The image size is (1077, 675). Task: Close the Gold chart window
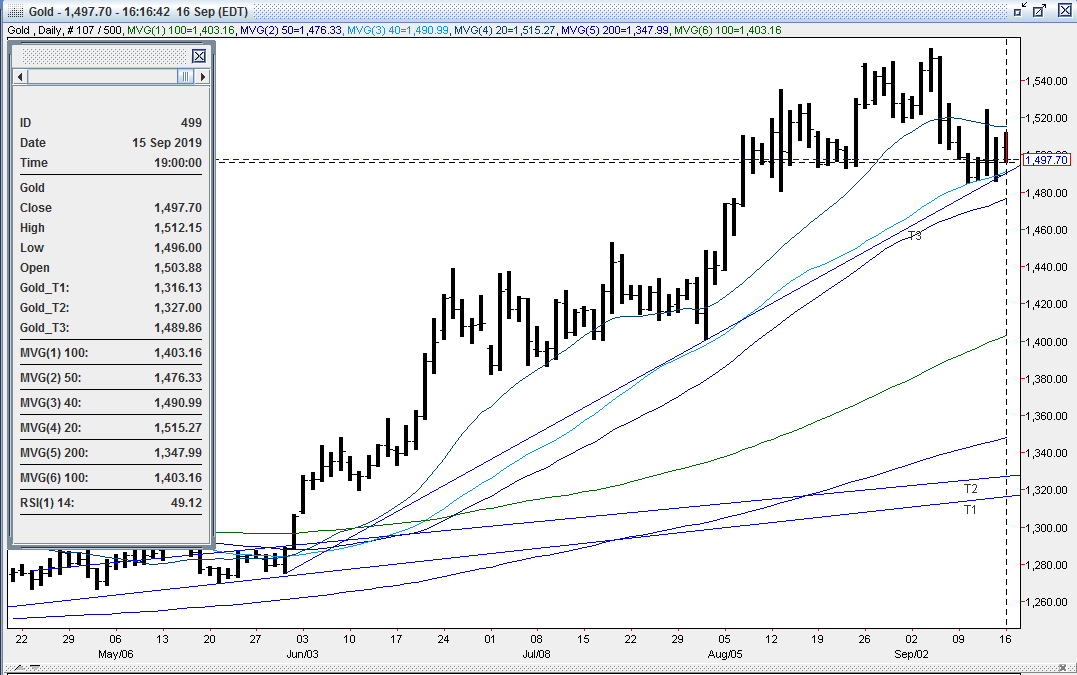click(x=1063, y=10)
